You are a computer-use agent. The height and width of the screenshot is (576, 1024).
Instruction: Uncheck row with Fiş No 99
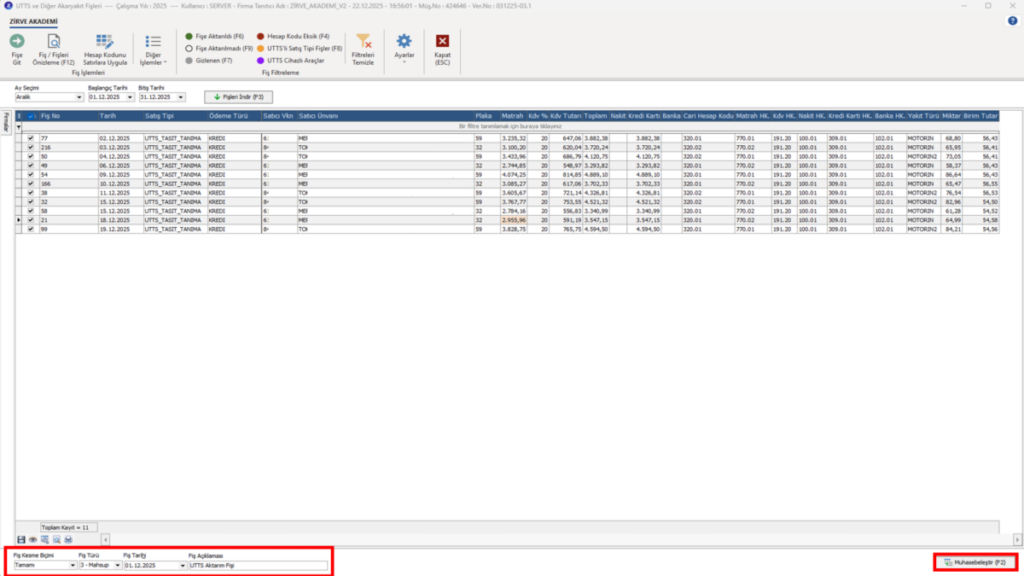pyautogui.click(x=31, y=229)
